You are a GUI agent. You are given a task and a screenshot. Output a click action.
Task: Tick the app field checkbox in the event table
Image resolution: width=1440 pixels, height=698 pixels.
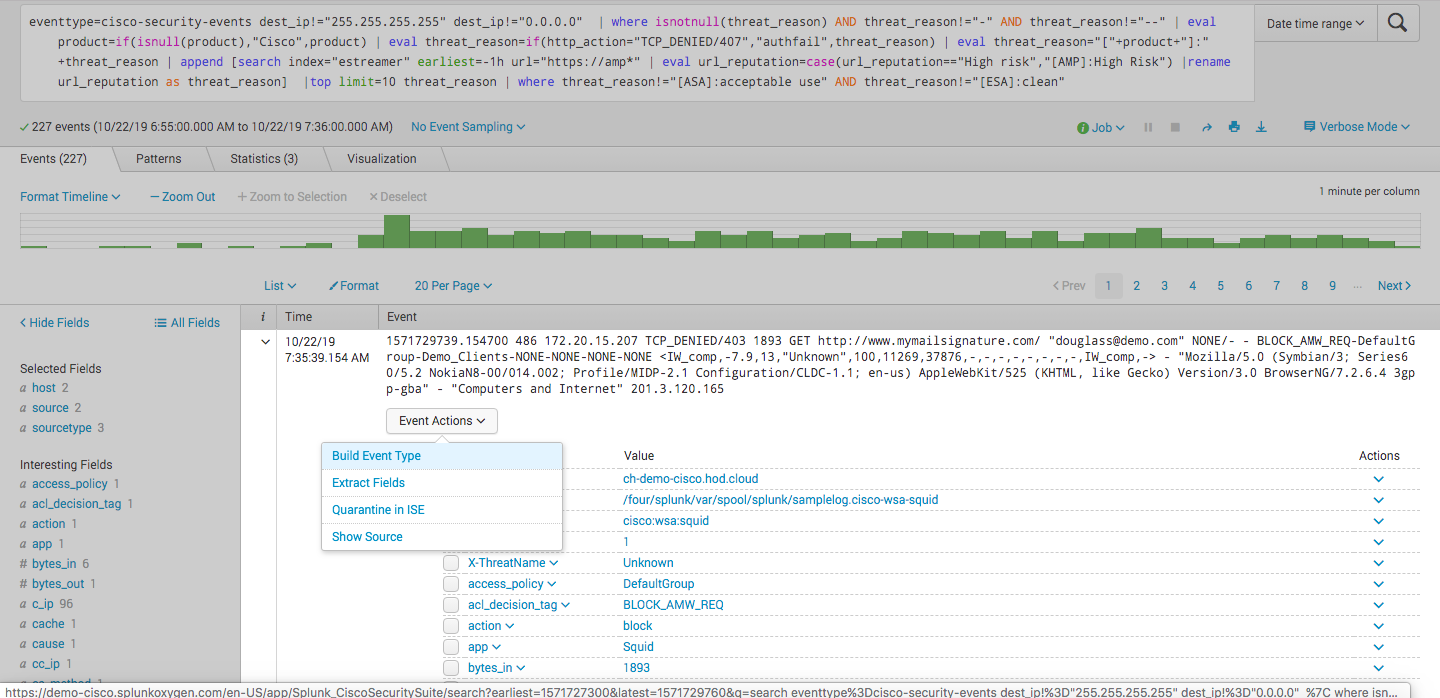tap(451, 647)
